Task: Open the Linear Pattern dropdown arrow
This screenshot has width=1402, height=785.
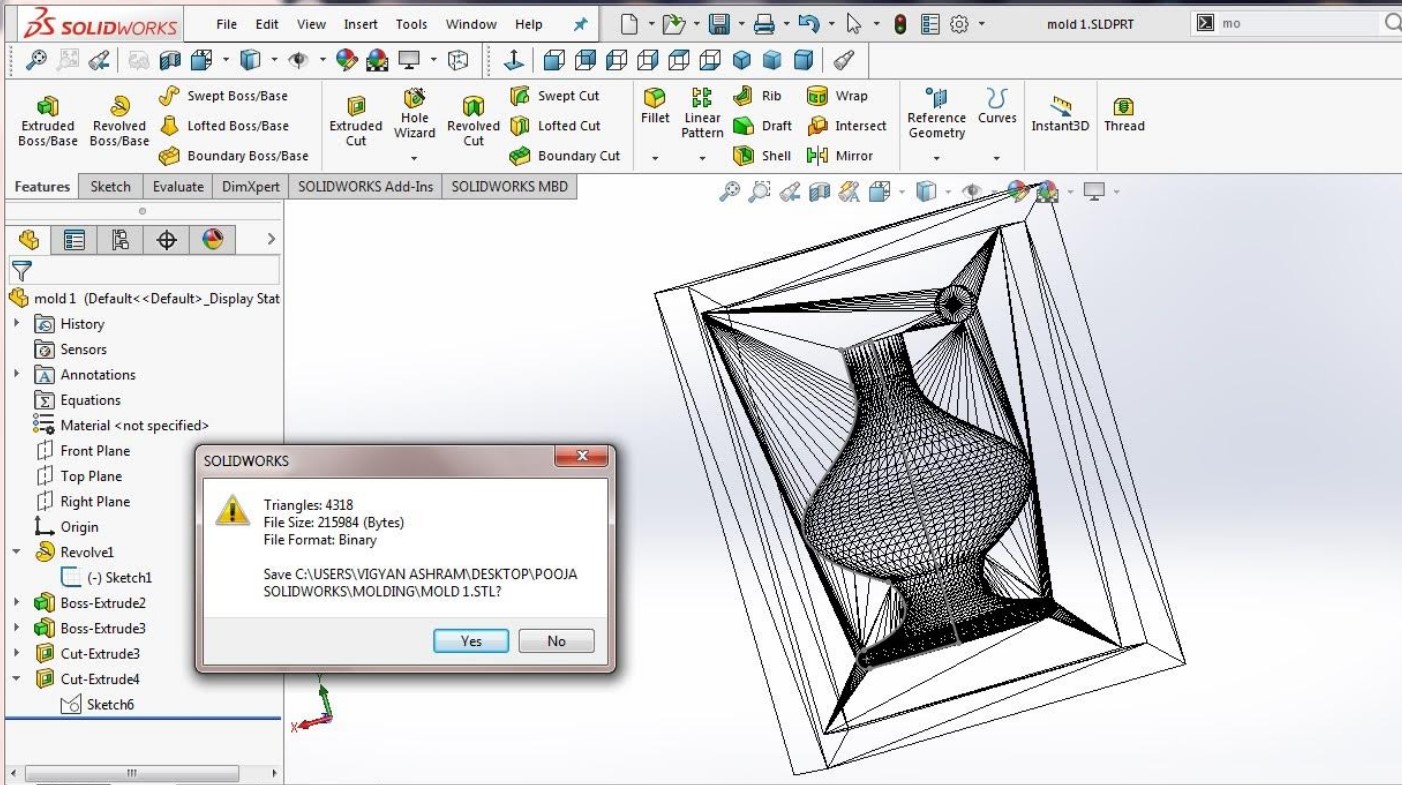Action: (702, 158)
